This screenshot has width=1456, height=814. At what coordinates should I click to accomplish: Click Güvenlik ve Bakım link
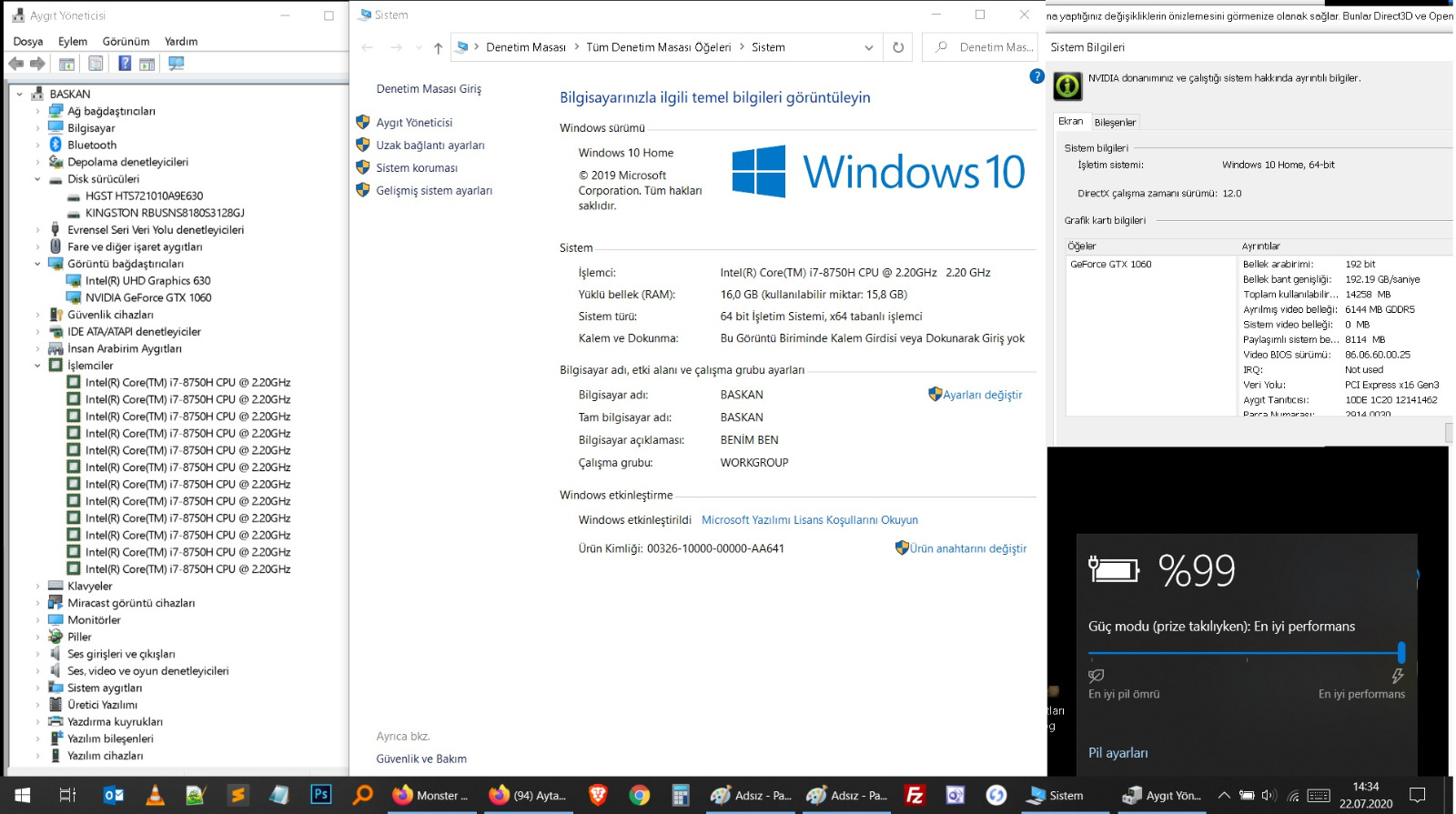click(x=421, y=759)
